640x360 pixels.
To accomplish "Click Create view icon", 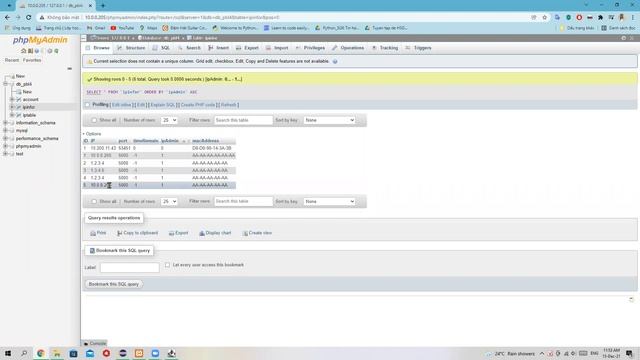I will coord(245,233).
